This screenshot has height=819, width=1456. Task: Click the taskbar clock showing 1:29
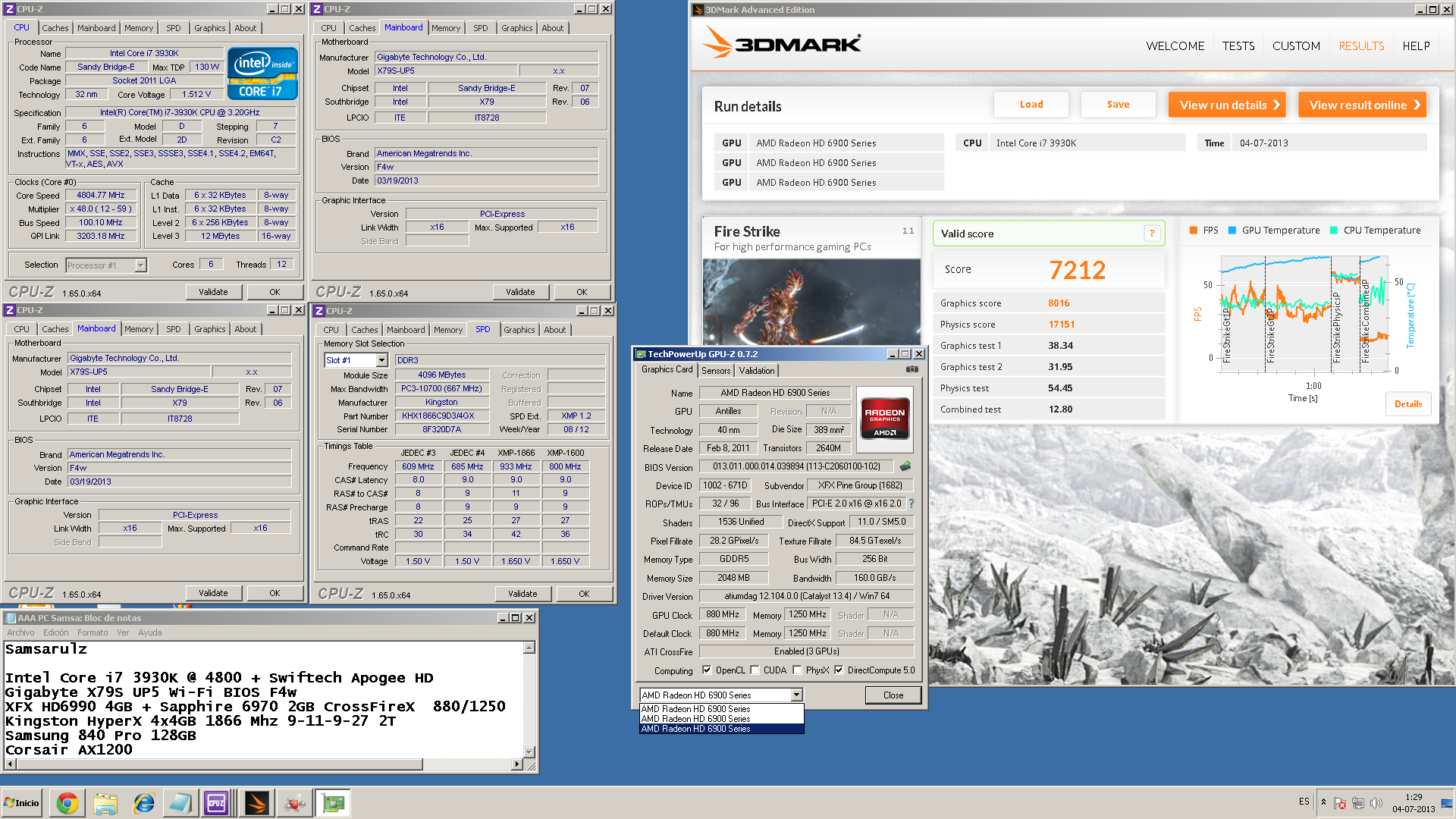pyautogui.click(x=1414, y=797)
